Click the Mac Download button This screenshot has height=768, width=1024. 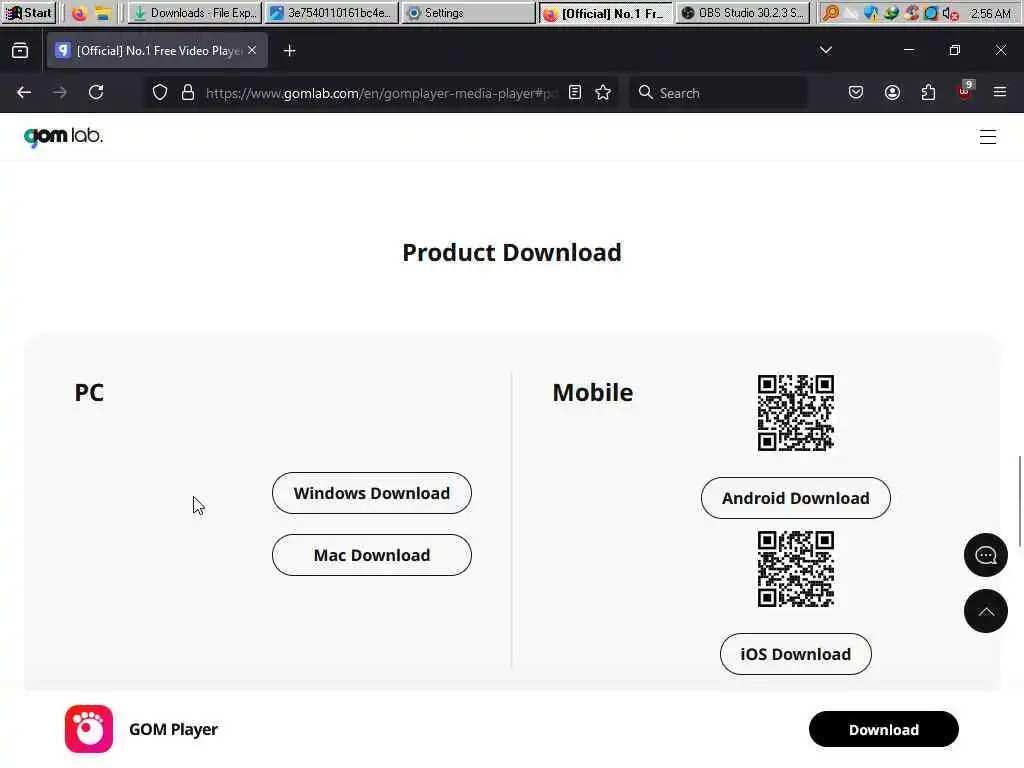point(372,555)
